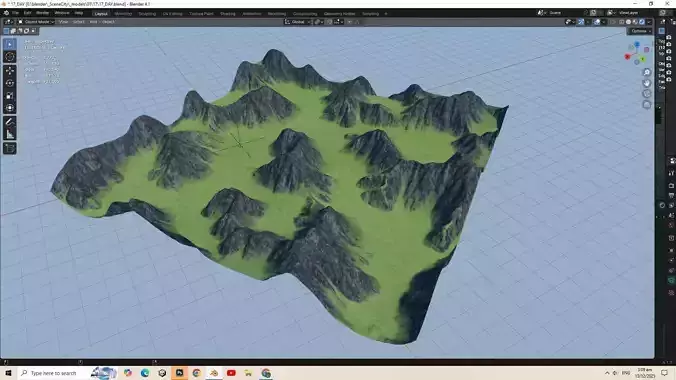Image resolution: width=676 pixels, height=380 pixels.
Task: Switch to the UV Editing workspace tab
Action: (x=172, y=14)
